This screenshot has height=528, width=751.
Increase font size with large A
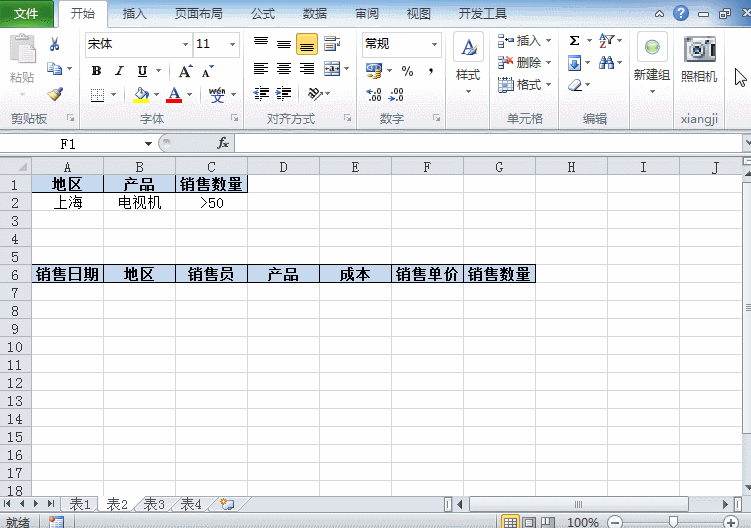pyautogui.click(x=185, y=71)
